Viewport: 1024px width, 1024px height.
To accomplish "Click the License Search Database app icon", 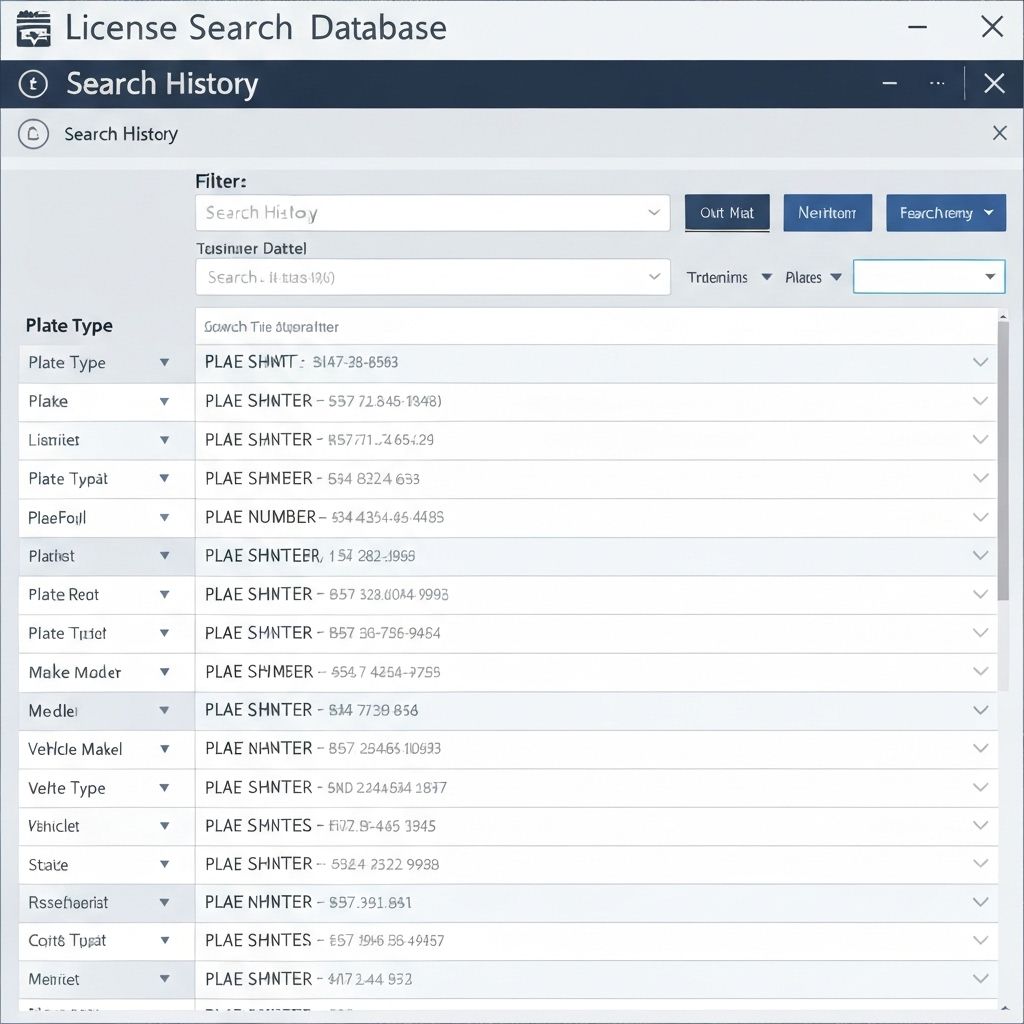I will click(32, 27).
